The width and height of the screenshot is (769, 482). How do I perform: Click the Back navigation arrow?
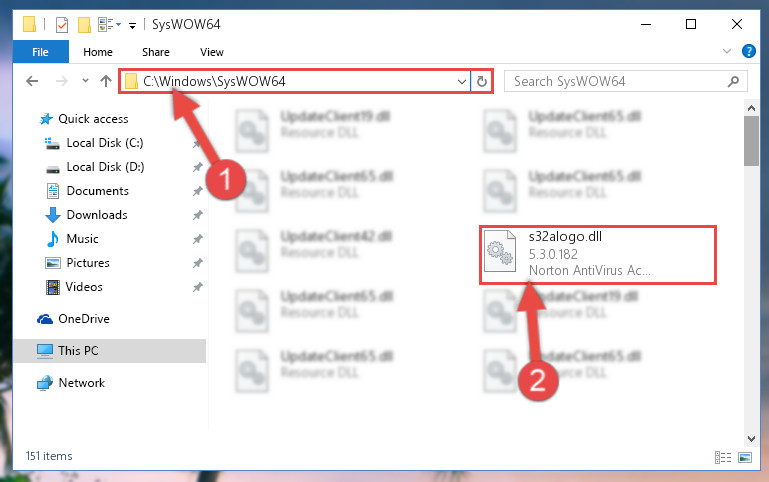[32, 81]
